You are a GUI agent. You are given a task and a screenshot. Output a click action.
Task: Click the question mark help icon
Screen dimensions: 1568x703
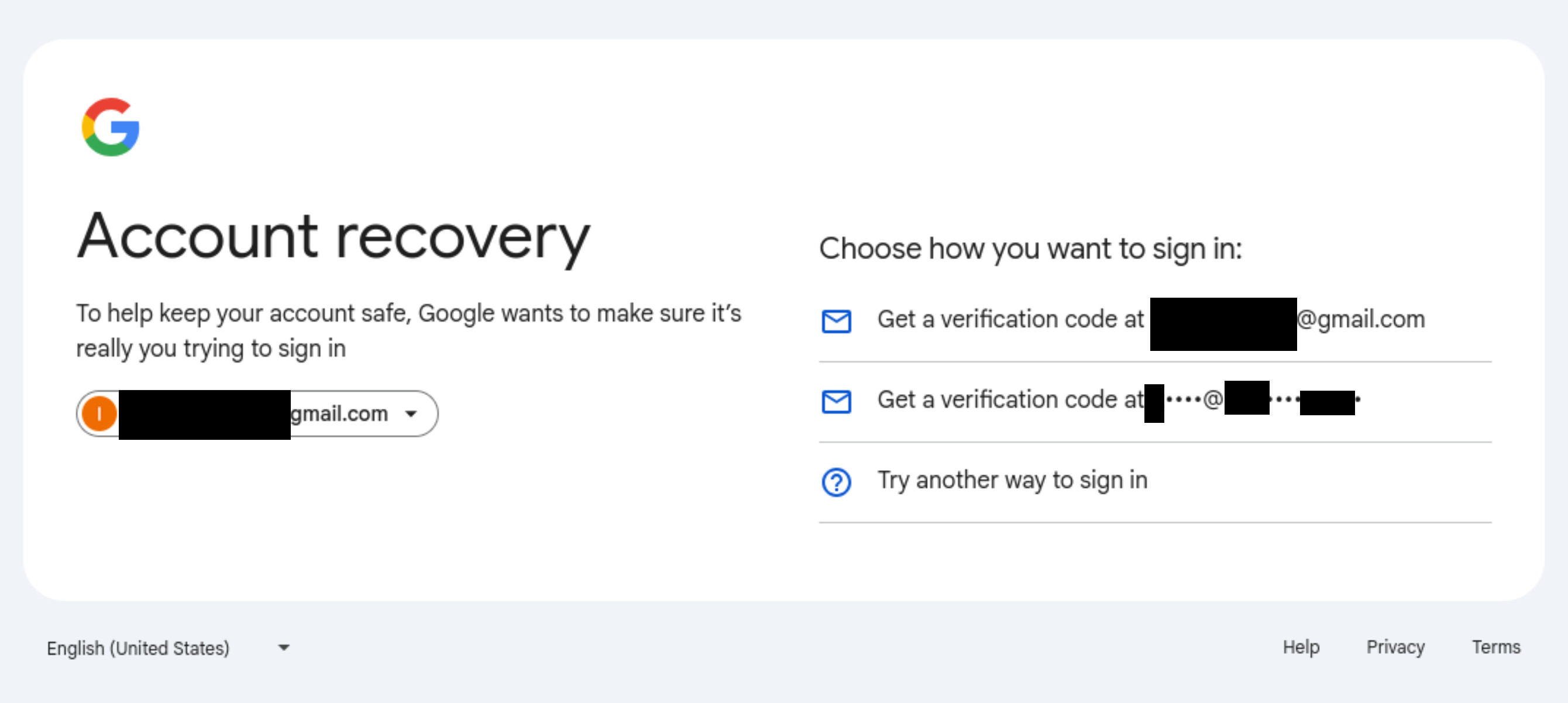click(x=836, y=482)
